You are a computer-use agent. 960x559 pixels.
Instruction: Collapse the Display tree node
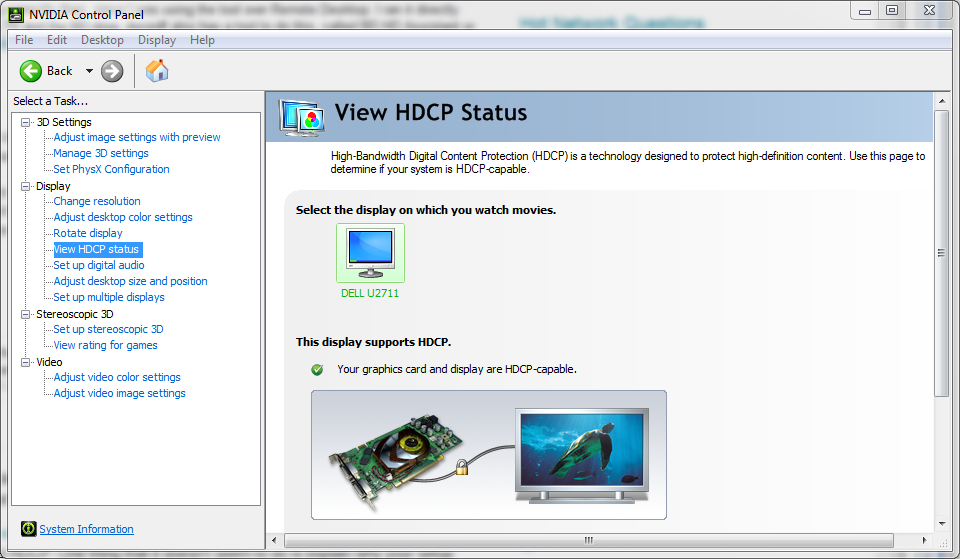(x=26, y=186)
